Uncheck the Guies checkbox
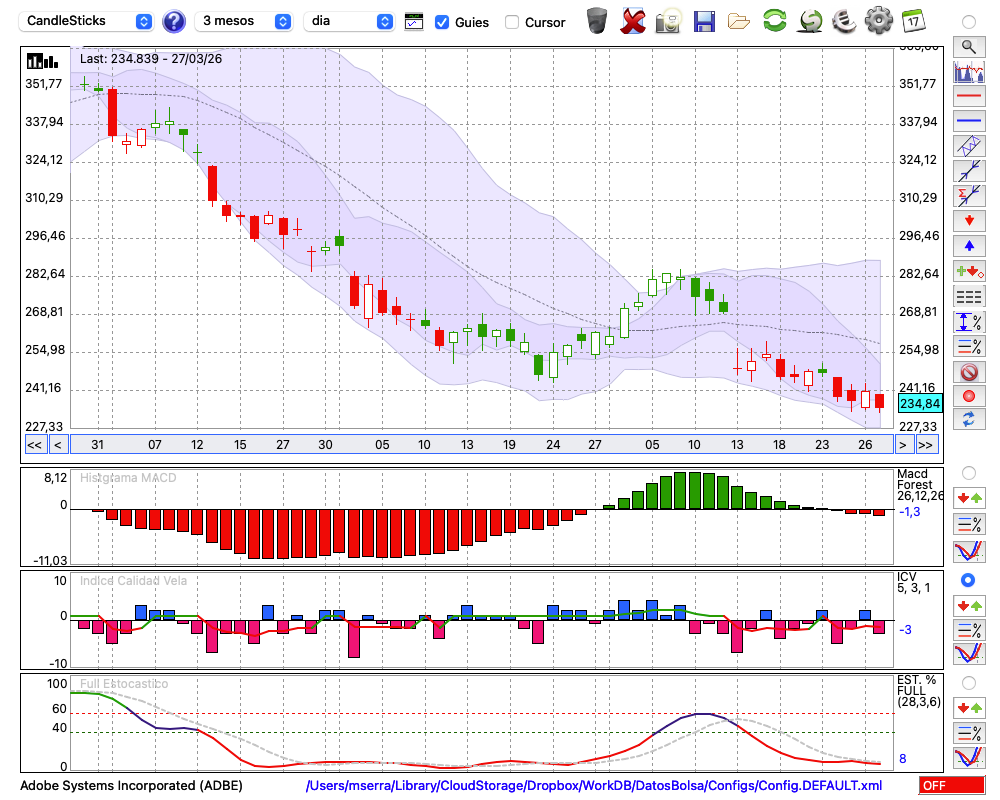The width and height of the screenshot is (1000, 800). (x=442, y=22)
